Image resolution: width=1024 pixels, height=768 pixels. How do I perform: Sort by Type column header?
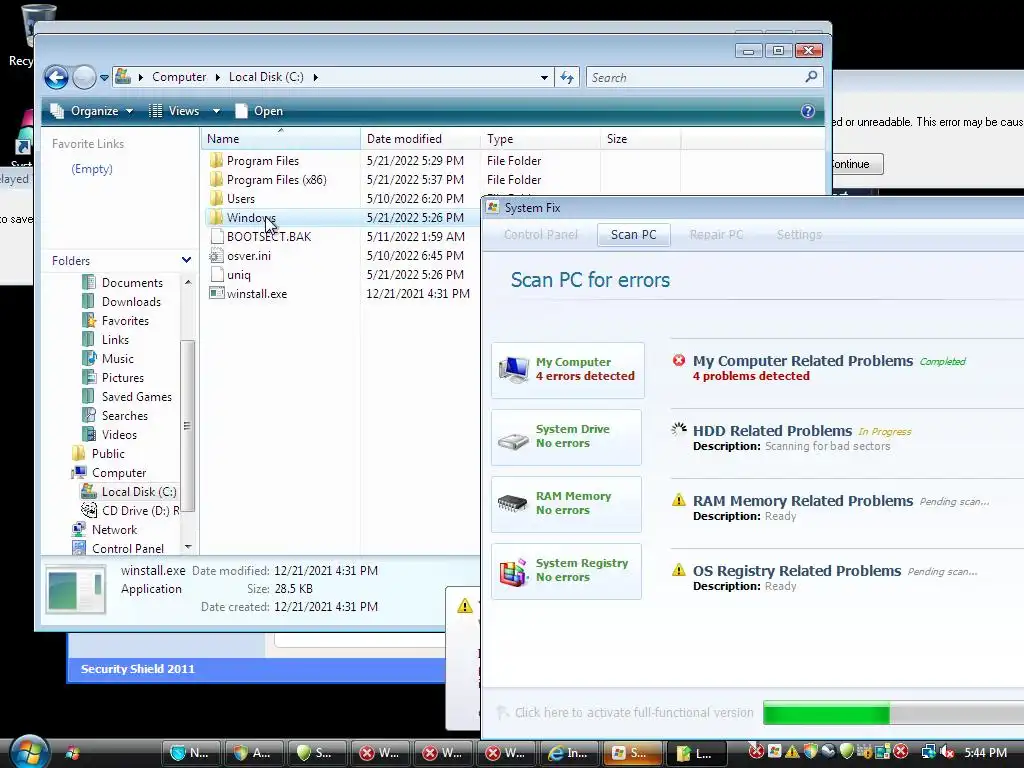tap(540, 138)
